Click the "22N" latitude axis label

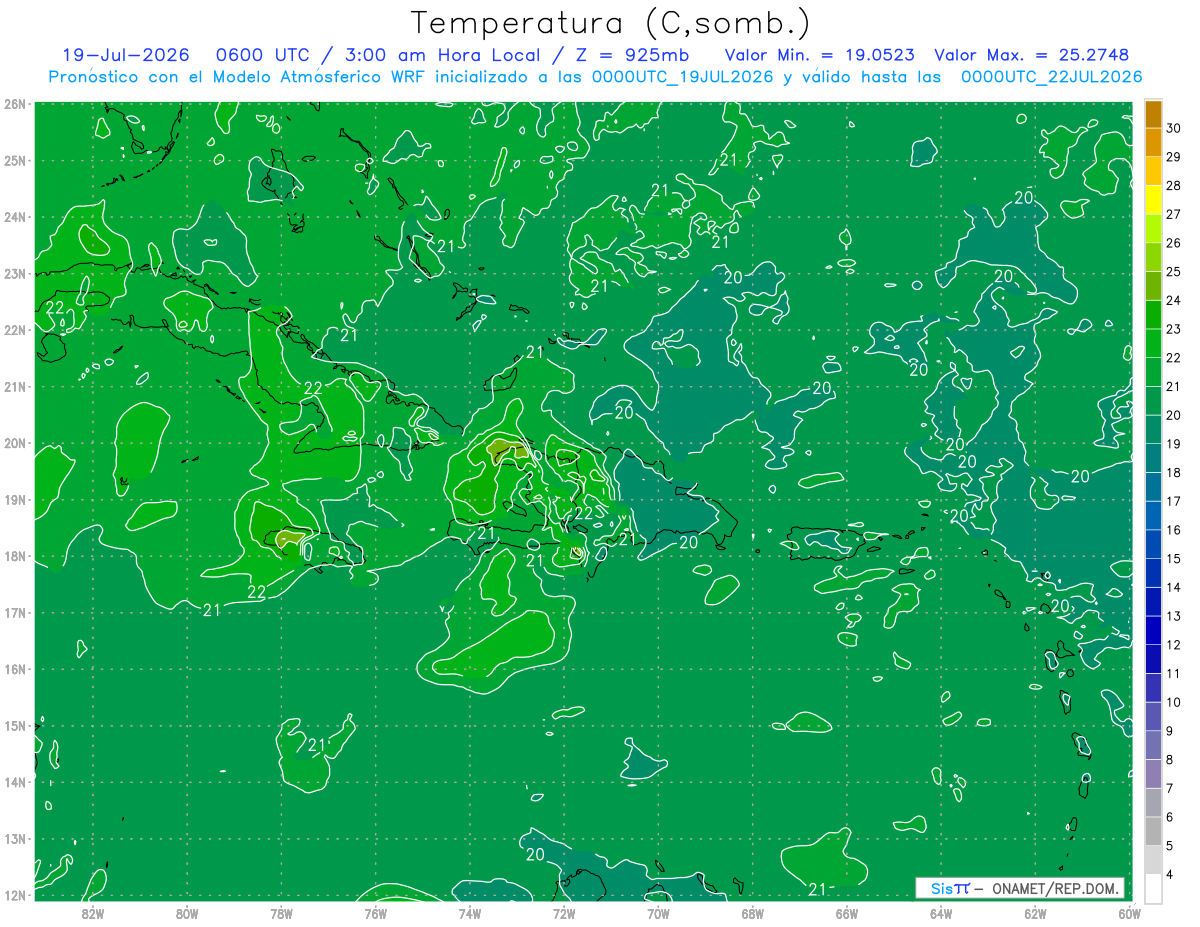[x=16, y=330]
